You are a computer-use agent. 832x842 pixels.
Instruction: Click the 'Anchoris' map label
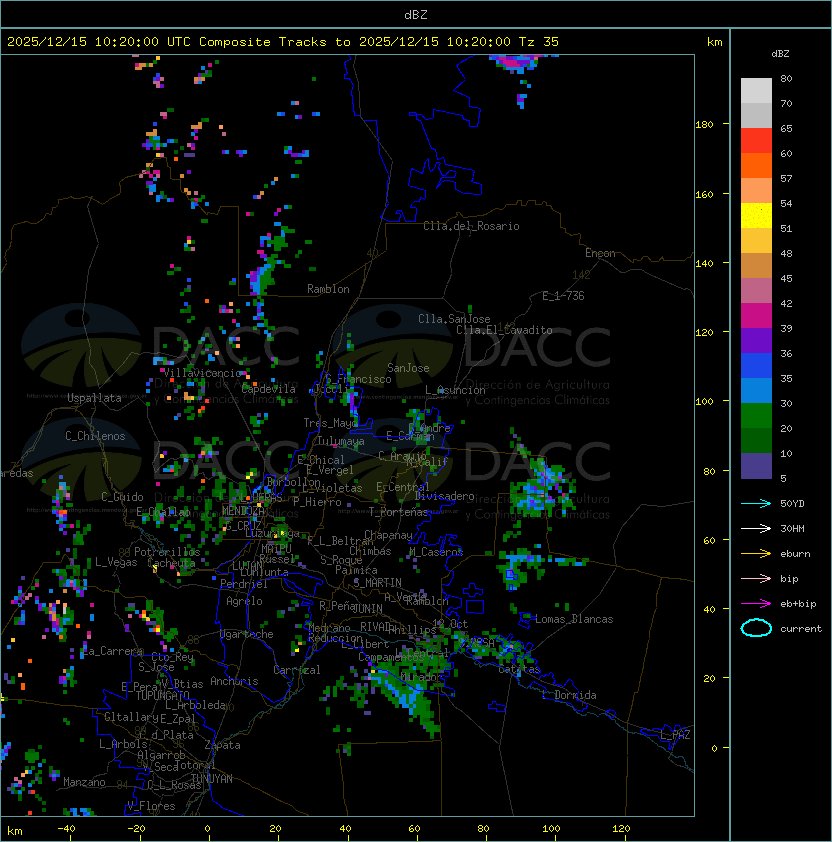[x=234, y=681]
